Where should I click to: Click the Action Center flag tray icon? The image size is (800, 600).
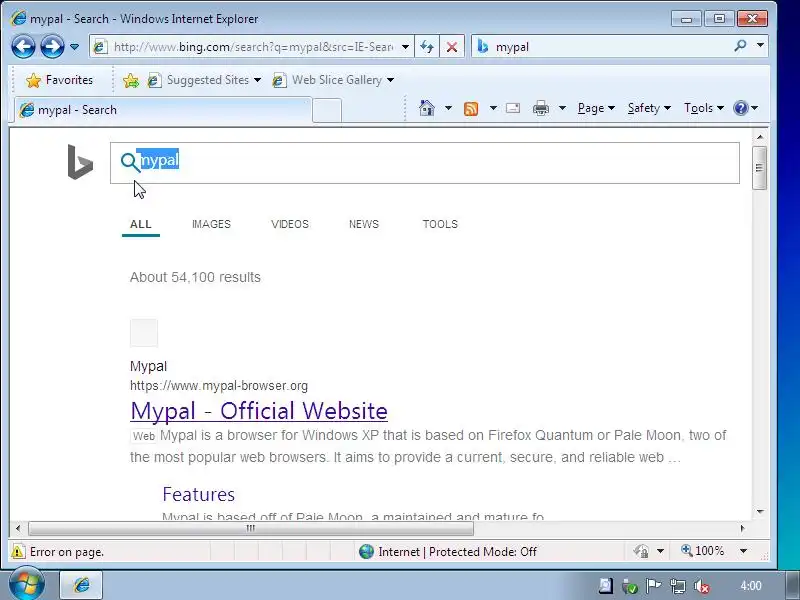click(654, 586)
